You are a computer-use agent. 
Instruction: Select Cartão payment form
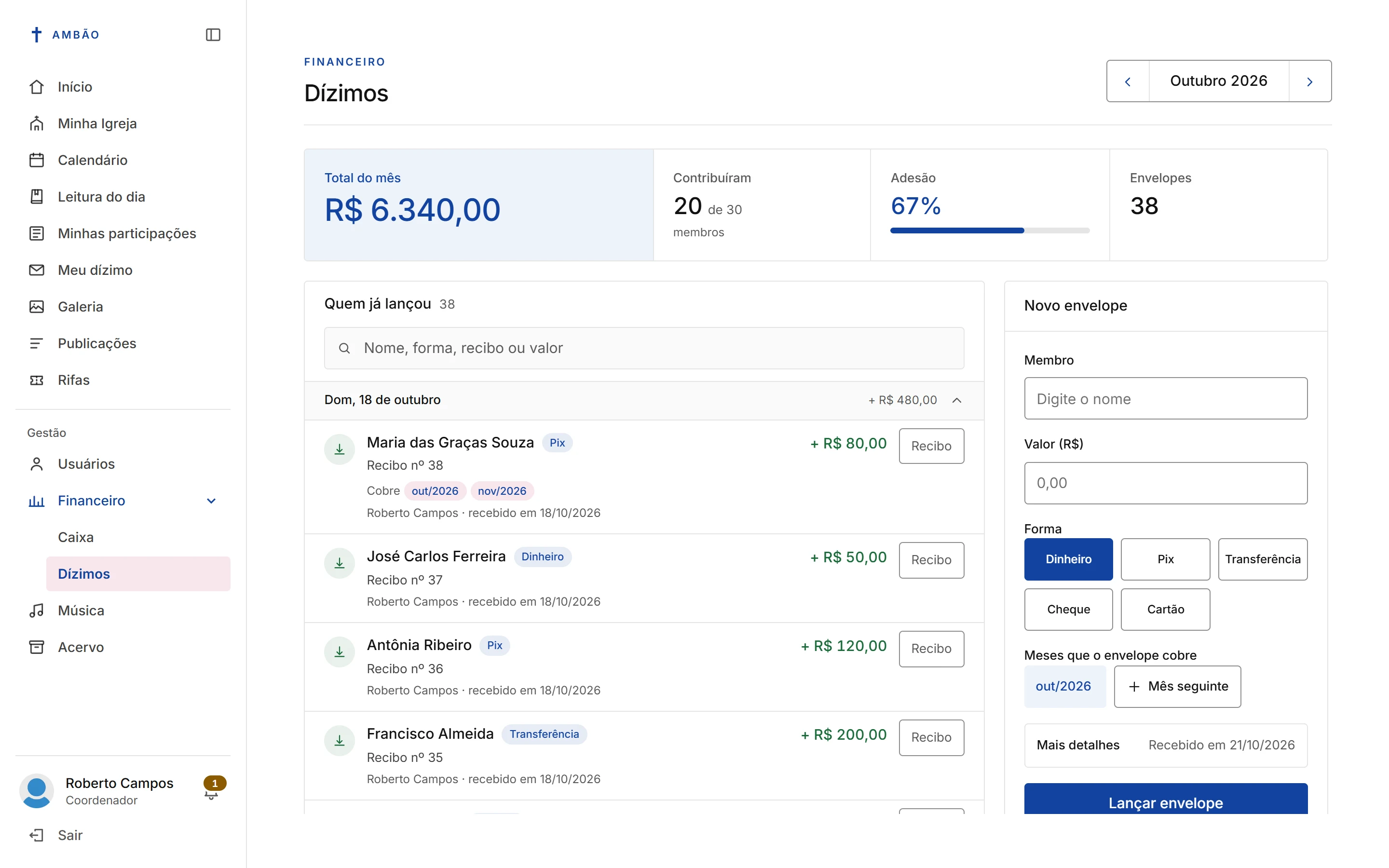[1165, 609]
